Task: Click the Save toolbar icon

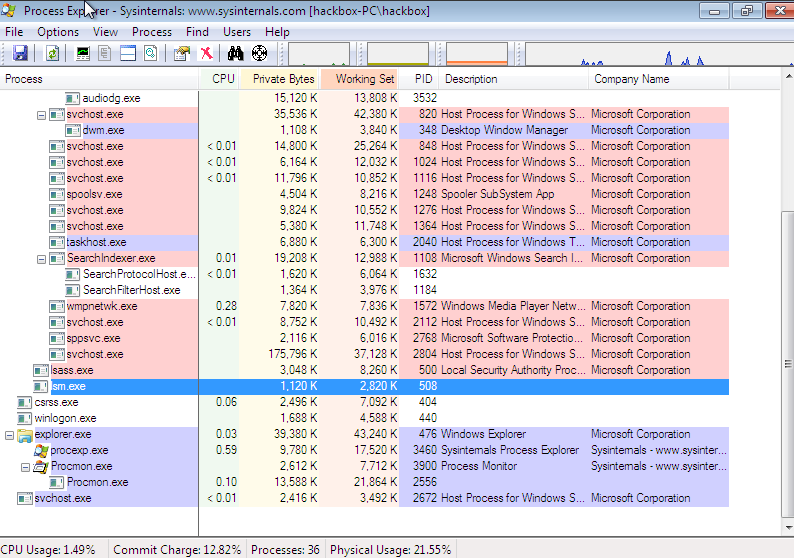Action: (20, 53)
